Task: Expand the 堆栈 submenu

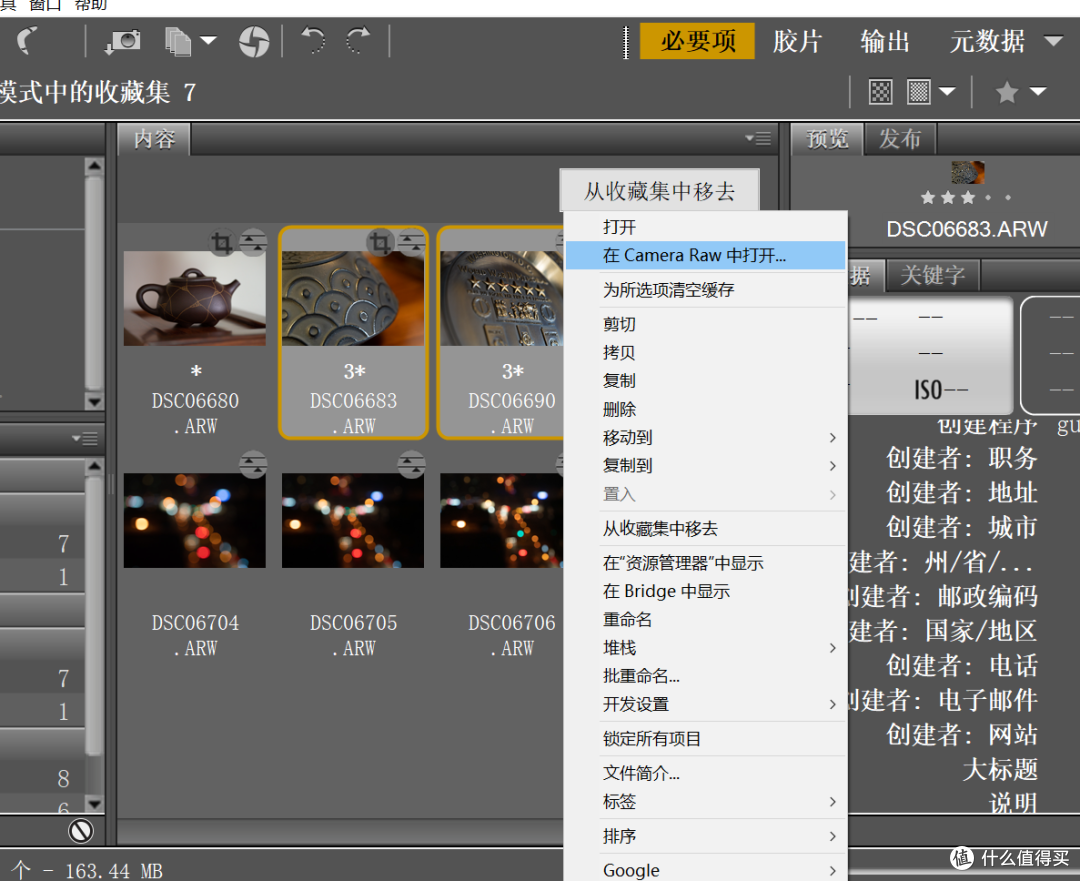Action: pyautogui.click(x=705, y=647)
